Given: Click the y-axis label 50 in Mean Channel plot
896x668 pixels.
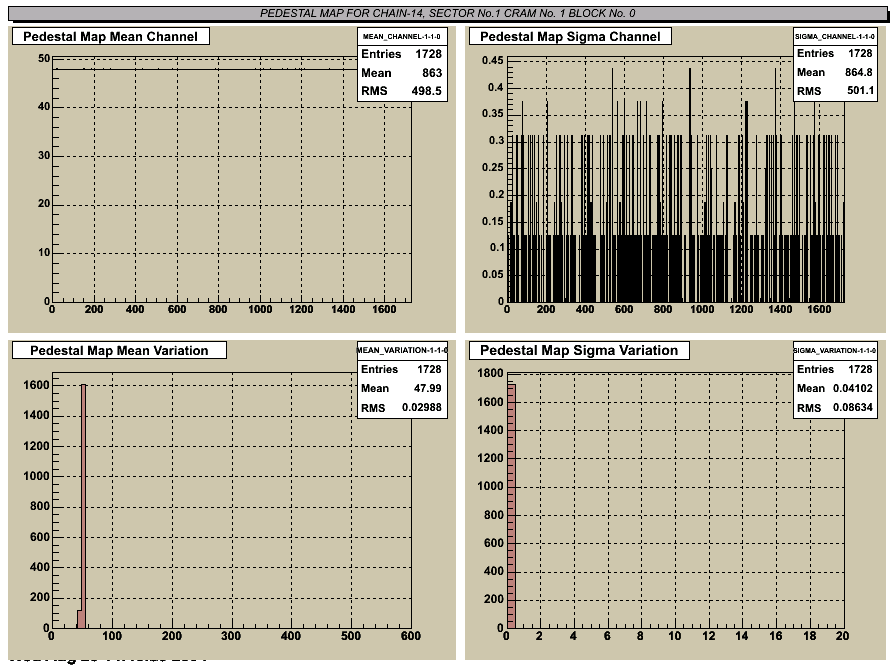Looking at the screenshot, I should [x=44, y=58].
